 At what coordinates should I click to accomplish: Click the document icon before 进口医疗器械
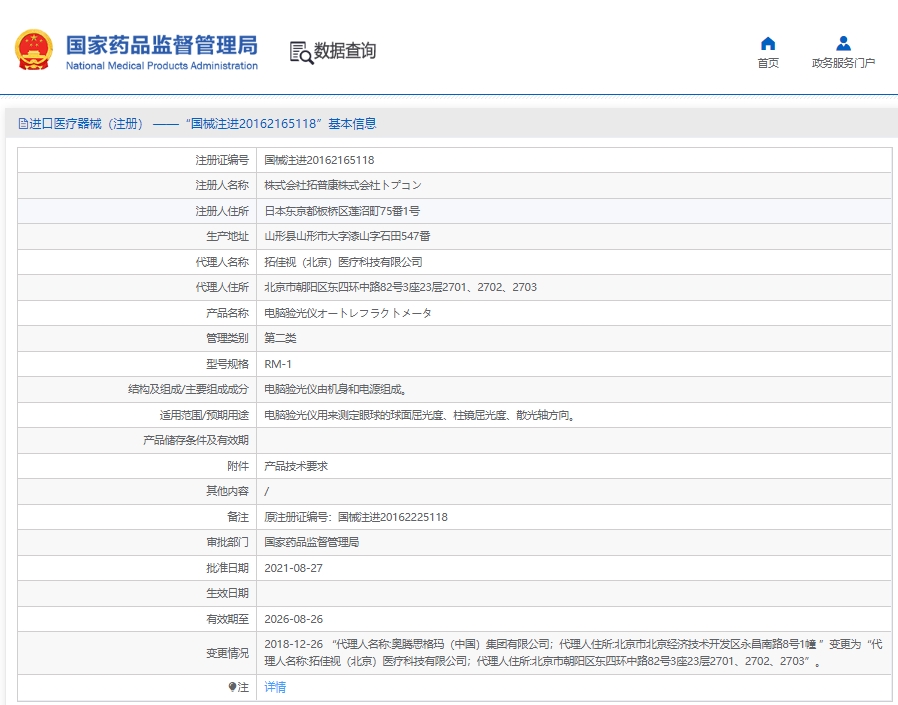23,124
